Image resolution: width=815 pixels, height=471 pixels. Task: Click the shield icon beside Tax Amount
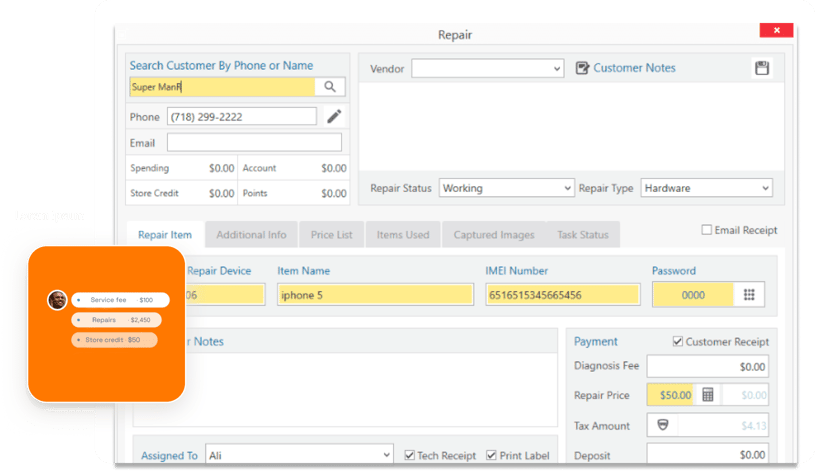coord(662,425)
